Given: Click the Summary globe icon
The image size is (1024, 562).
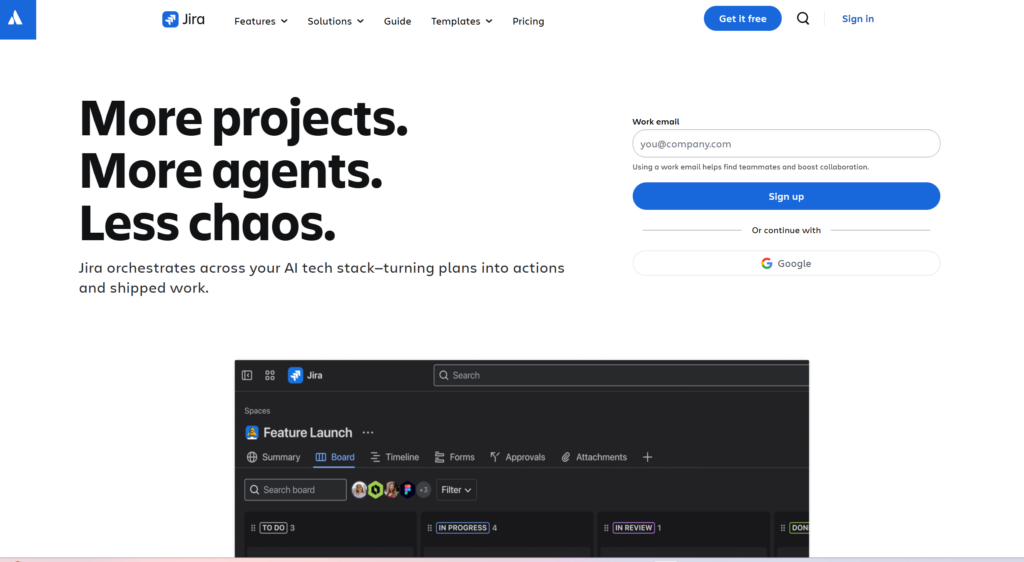Looking at the screenshot, I should click(x=251, y=458).
